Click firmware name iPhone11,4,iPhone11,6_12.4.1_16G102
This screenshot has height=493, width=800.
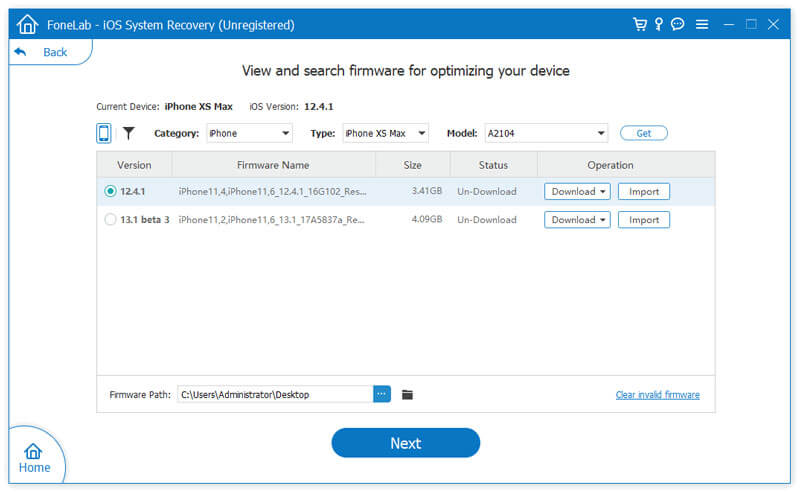pyautogui.click(x=272, y=191)
